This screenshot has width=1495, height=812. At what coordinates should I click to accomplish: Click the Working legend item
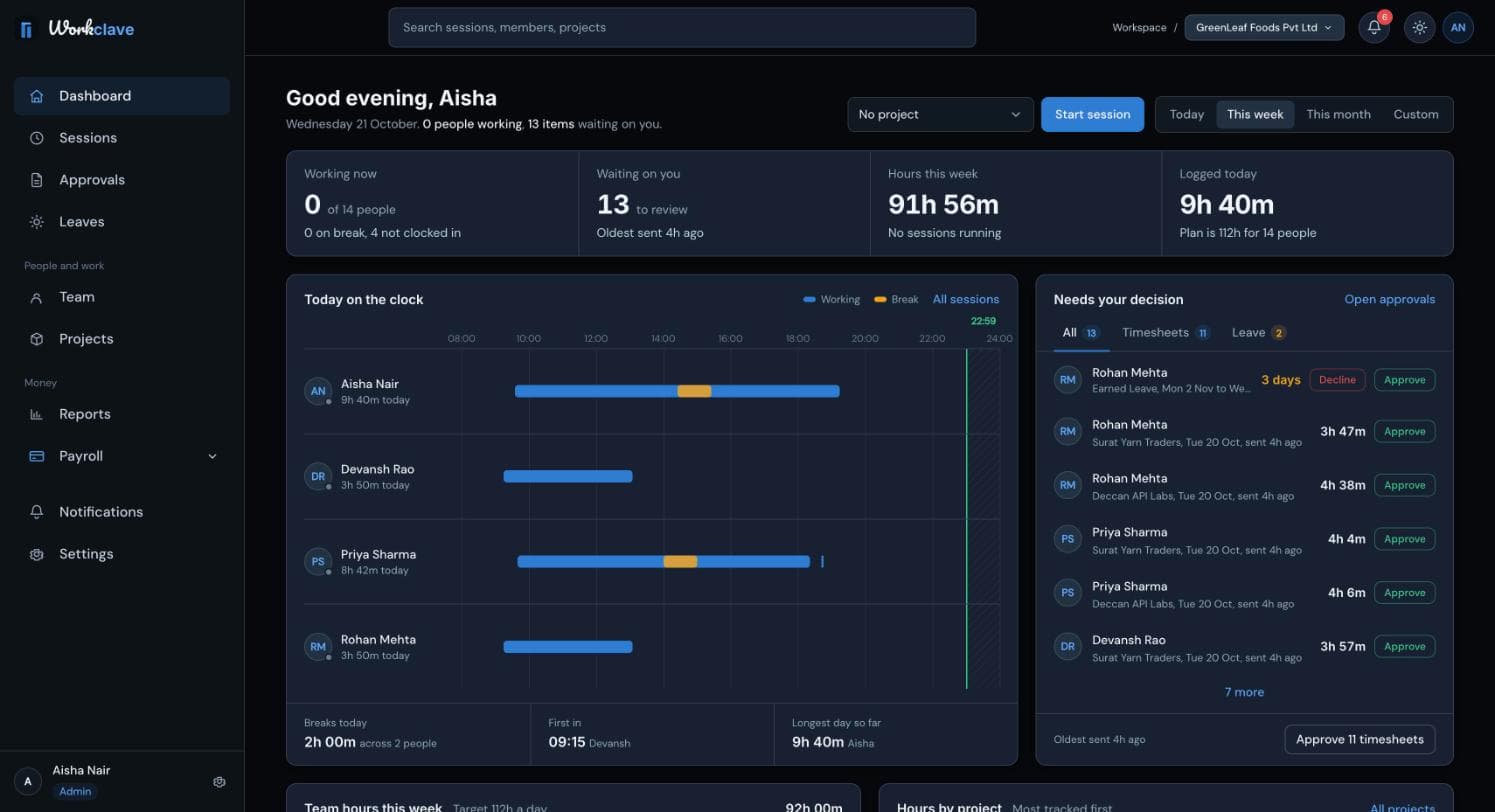pos(831,299)
